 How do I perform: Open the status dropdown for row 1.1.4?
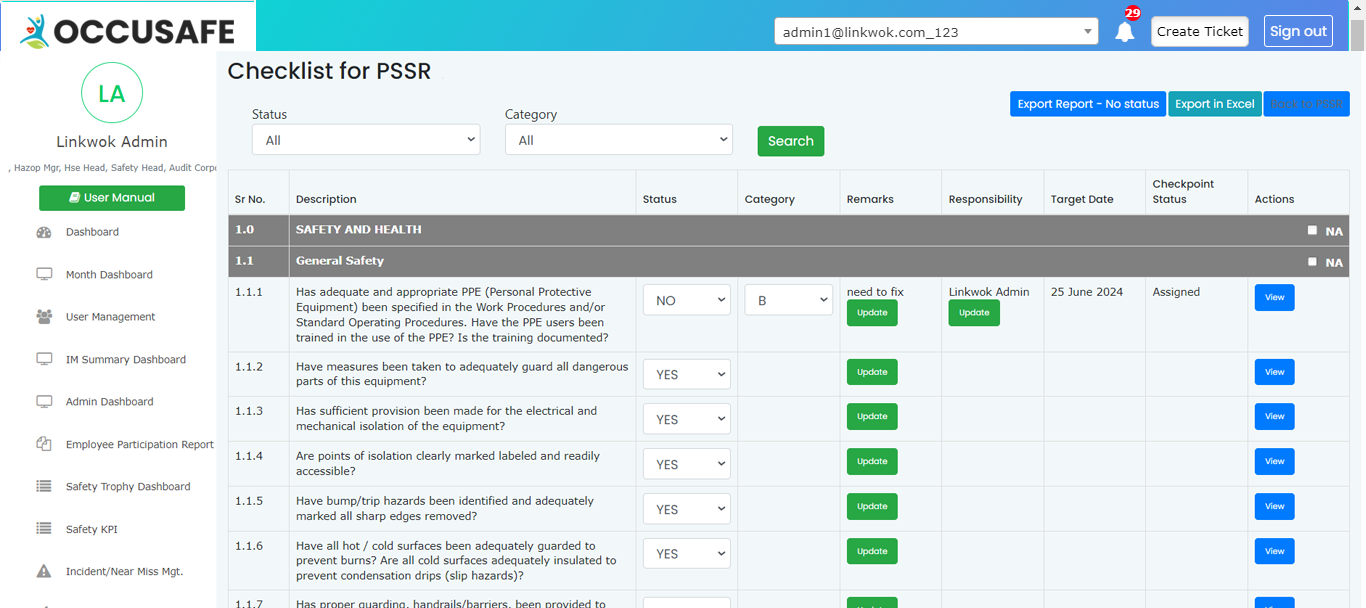687,464
